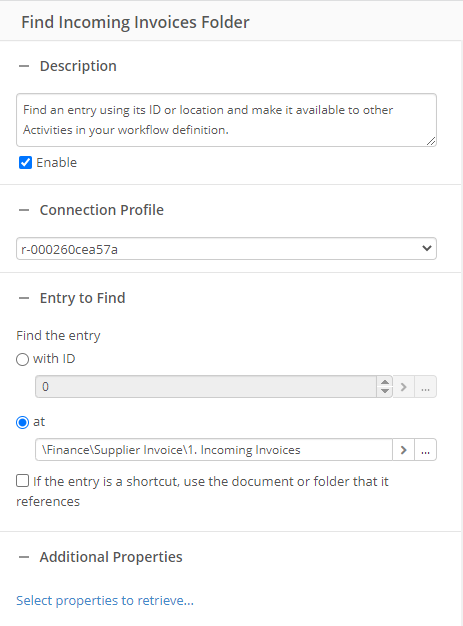Collapse the Description section
Screen dimensions: 463x626
tap(24, 66)
